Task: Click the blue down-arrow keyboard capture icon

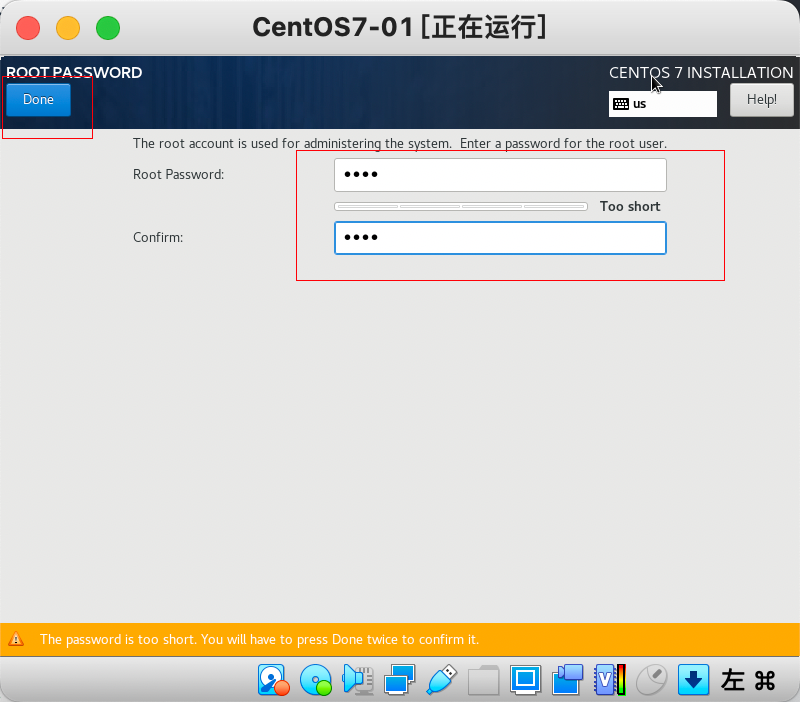Action: tap(693, 680)
